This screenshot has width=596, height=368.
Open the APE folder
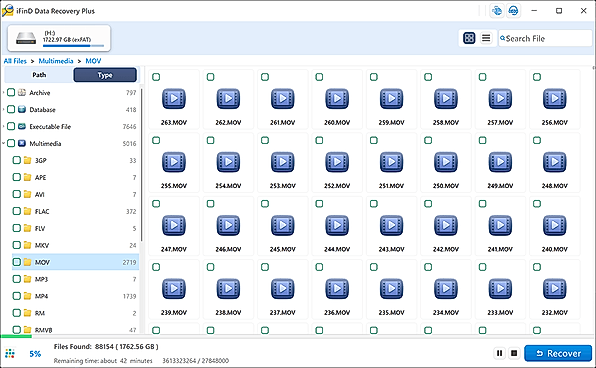[41, 177]
